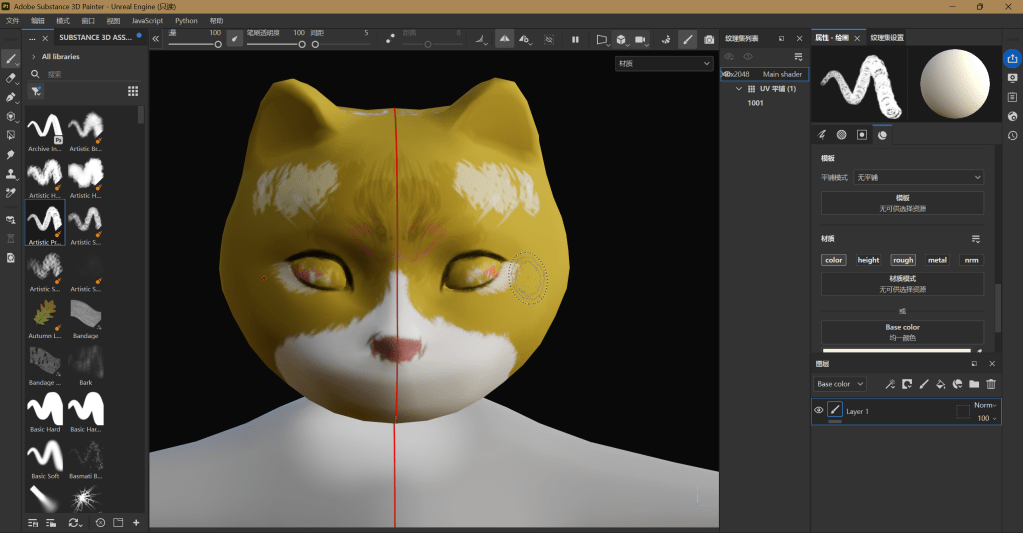Viewport: 1023px width, 533px height.
Task: Add a new folder in layers panel
Action: coord(974,384)
